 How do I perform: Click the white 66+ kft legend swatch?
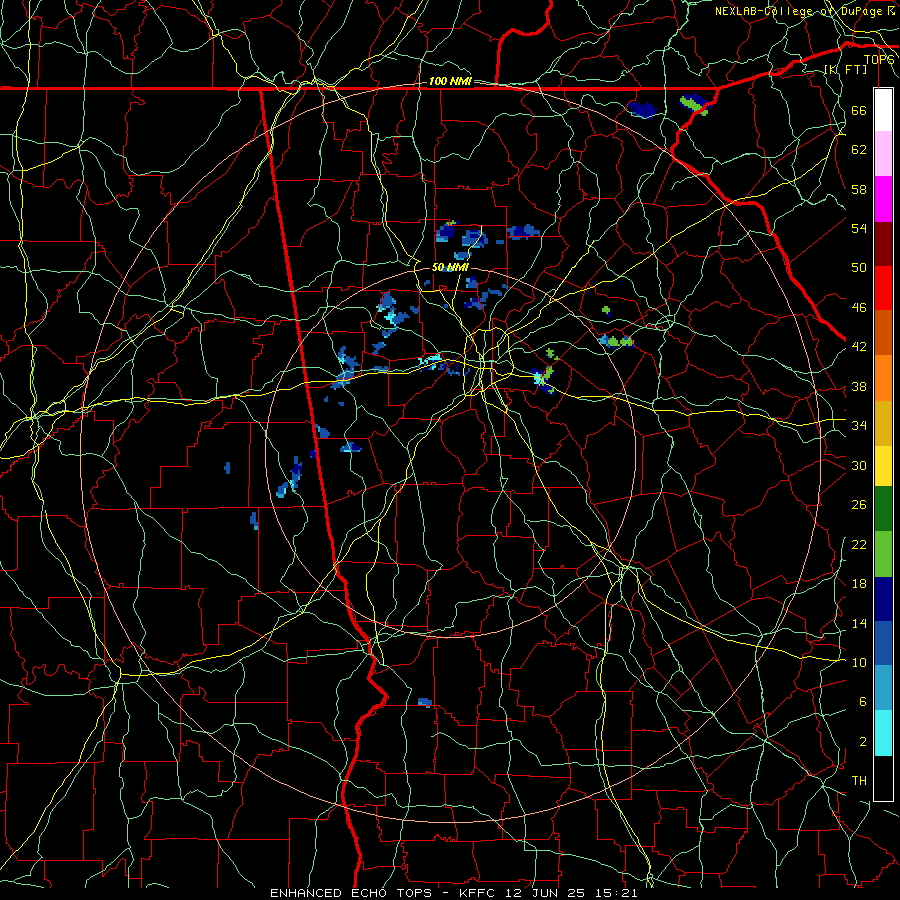(x=883, y=110)
